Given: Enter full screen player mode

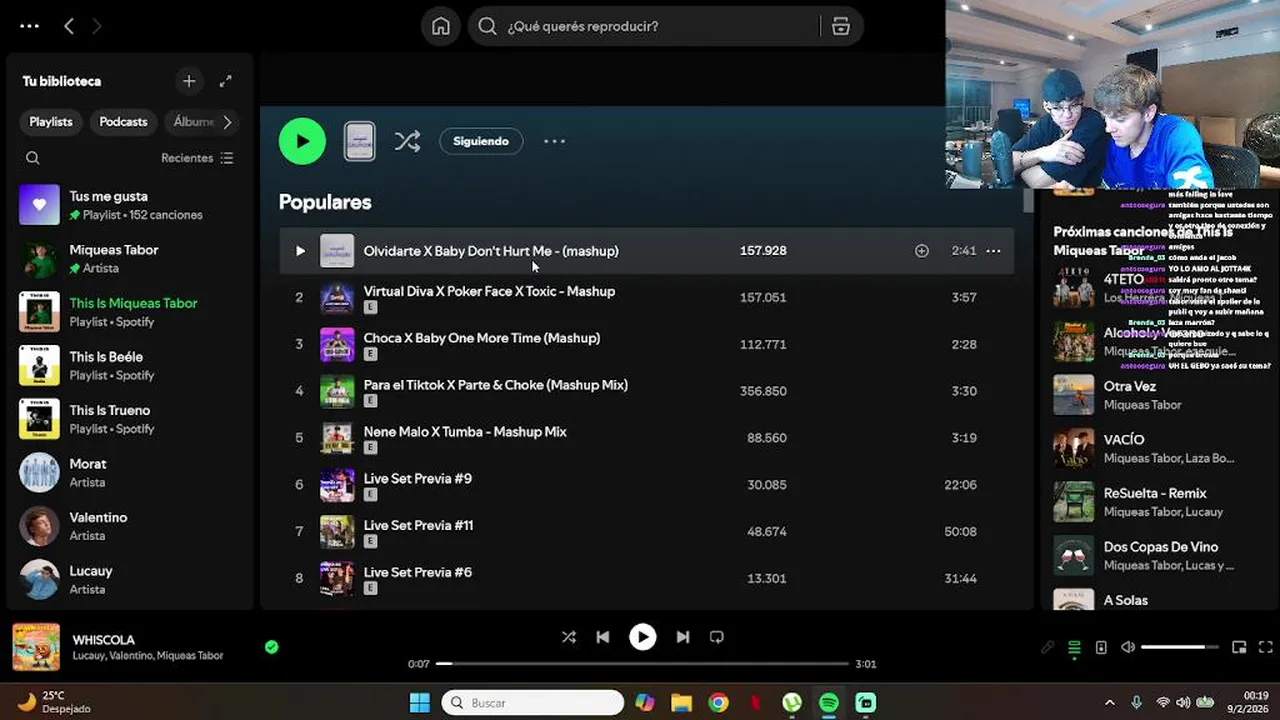Looking at the screenshot, I should coord(1265,647).
